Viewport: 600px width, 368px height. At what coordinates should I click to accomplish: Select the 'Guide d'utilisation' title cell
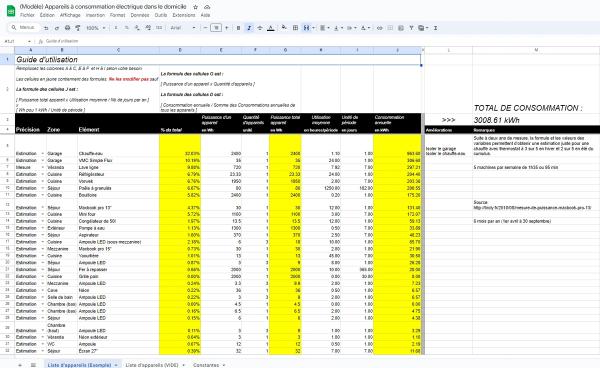click(218, 59)
